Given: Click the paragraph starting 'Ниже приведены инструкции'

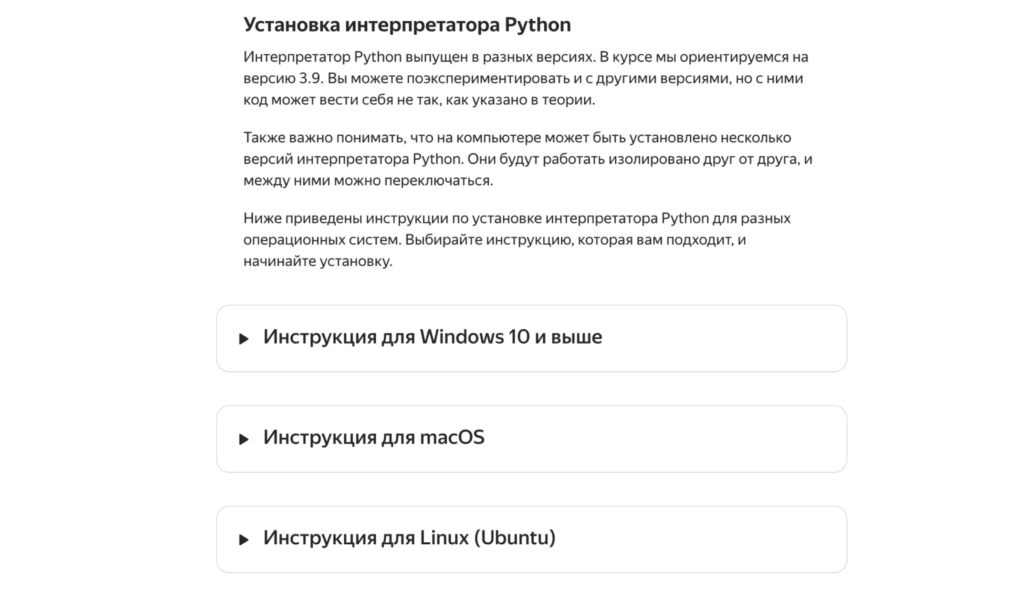Looking at the screenshot, I should pyautogui.click(x=515, y=240).
